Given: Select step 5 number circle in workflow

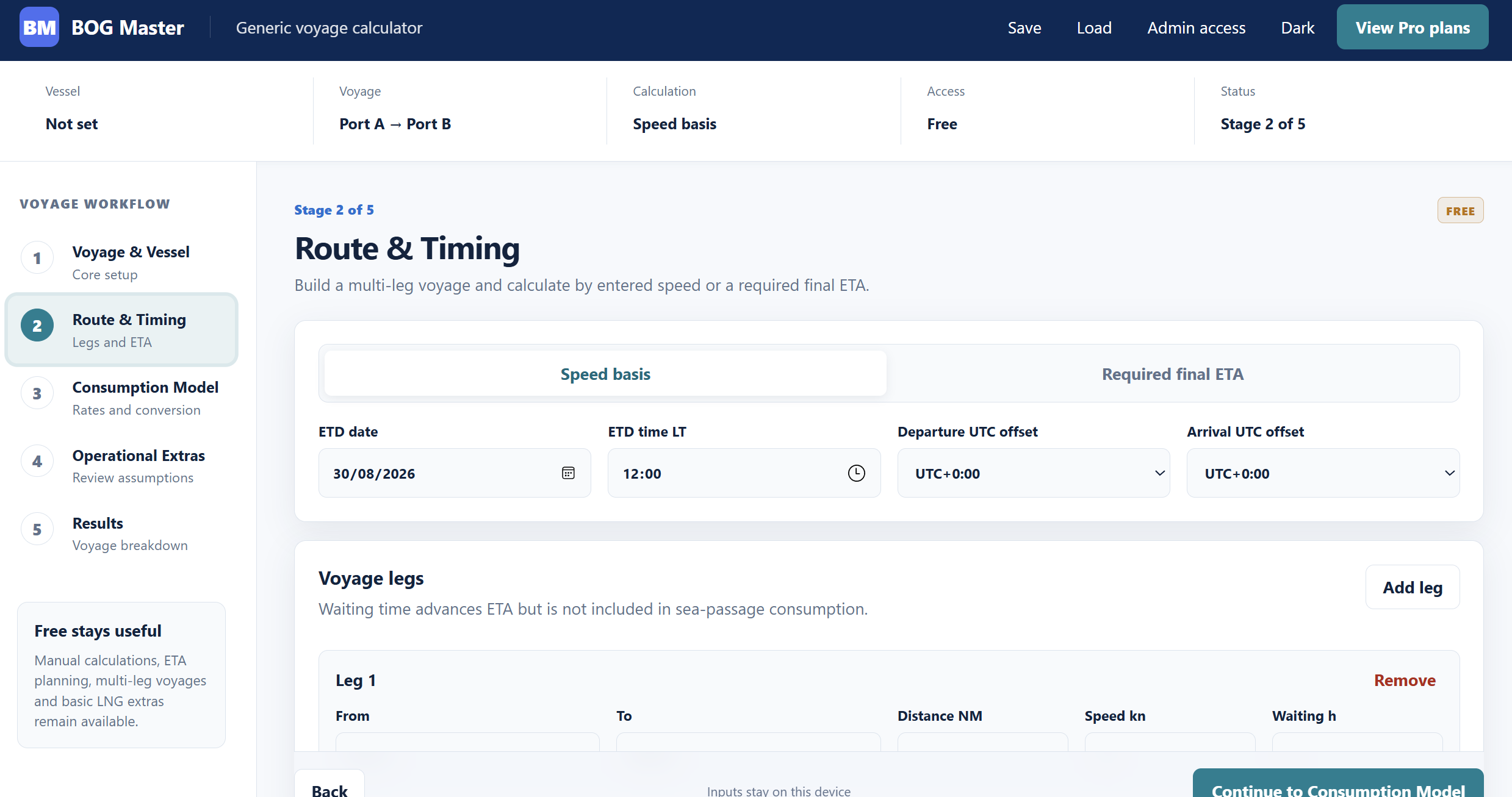Looking at the screenshot, I should tap(37, 529).
